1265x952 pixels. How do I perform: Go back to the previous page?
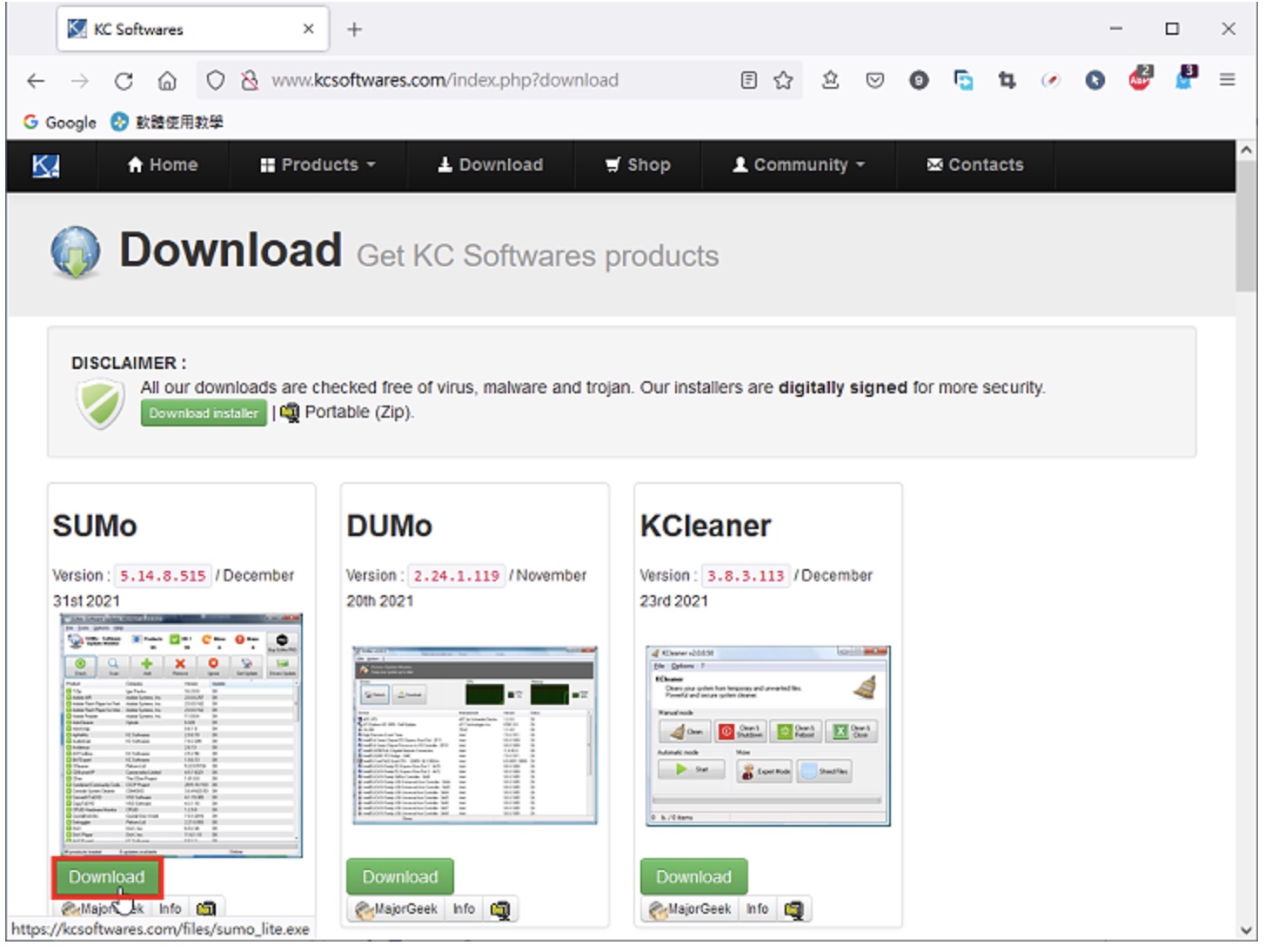[36, 81]
